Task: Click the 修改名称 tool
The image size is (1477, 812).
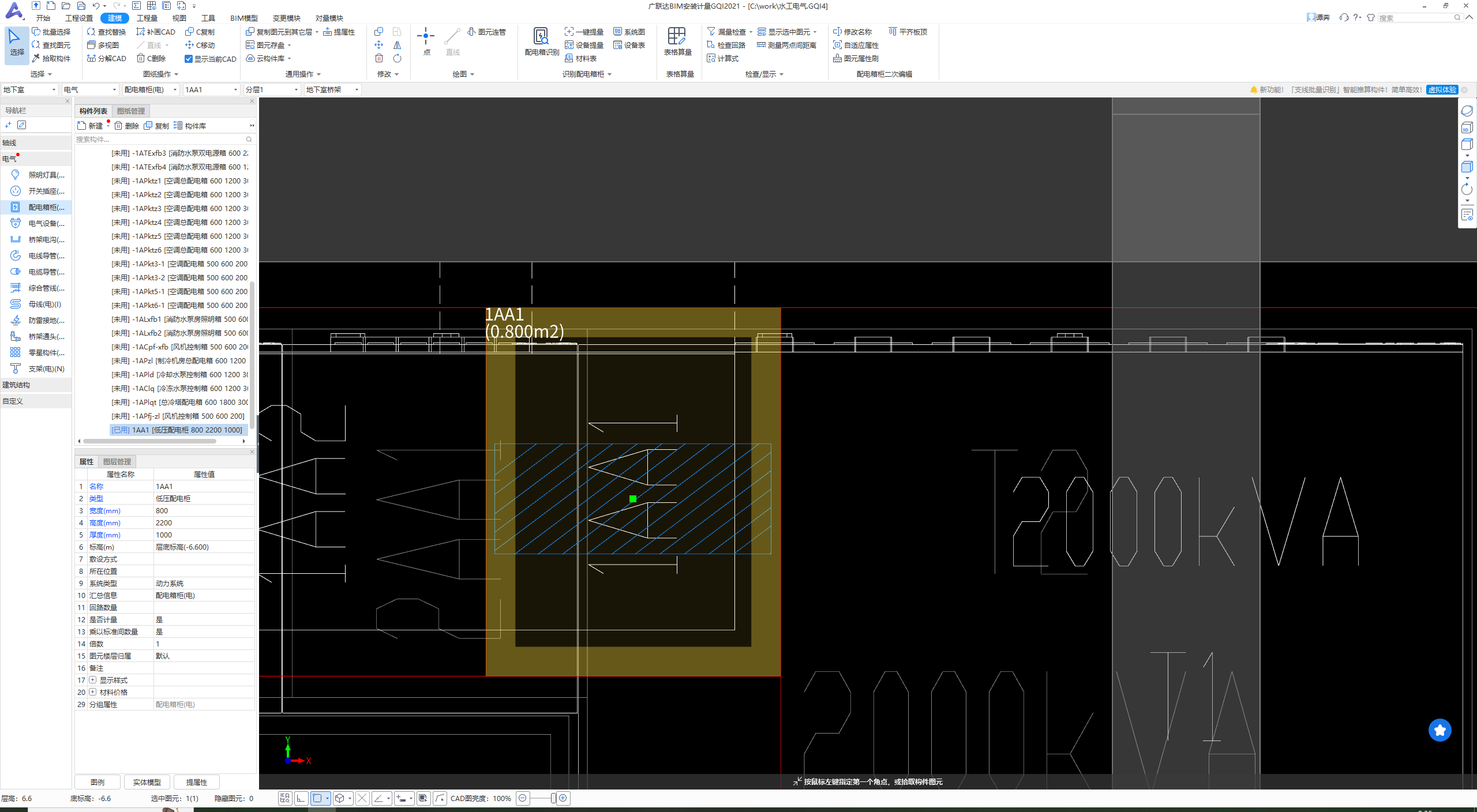Action: pos(853,32)
